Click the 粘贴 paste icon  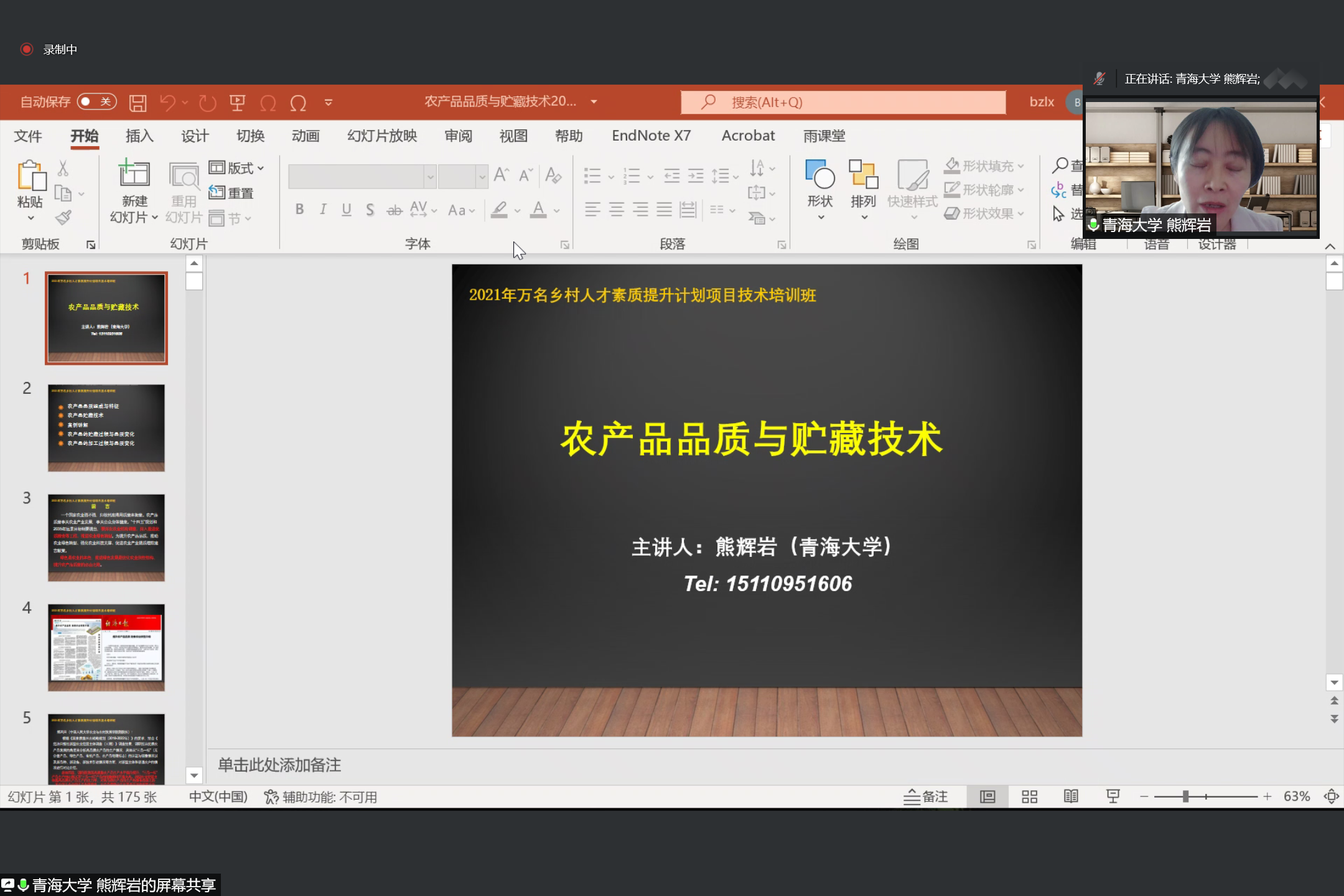(31, 175)
